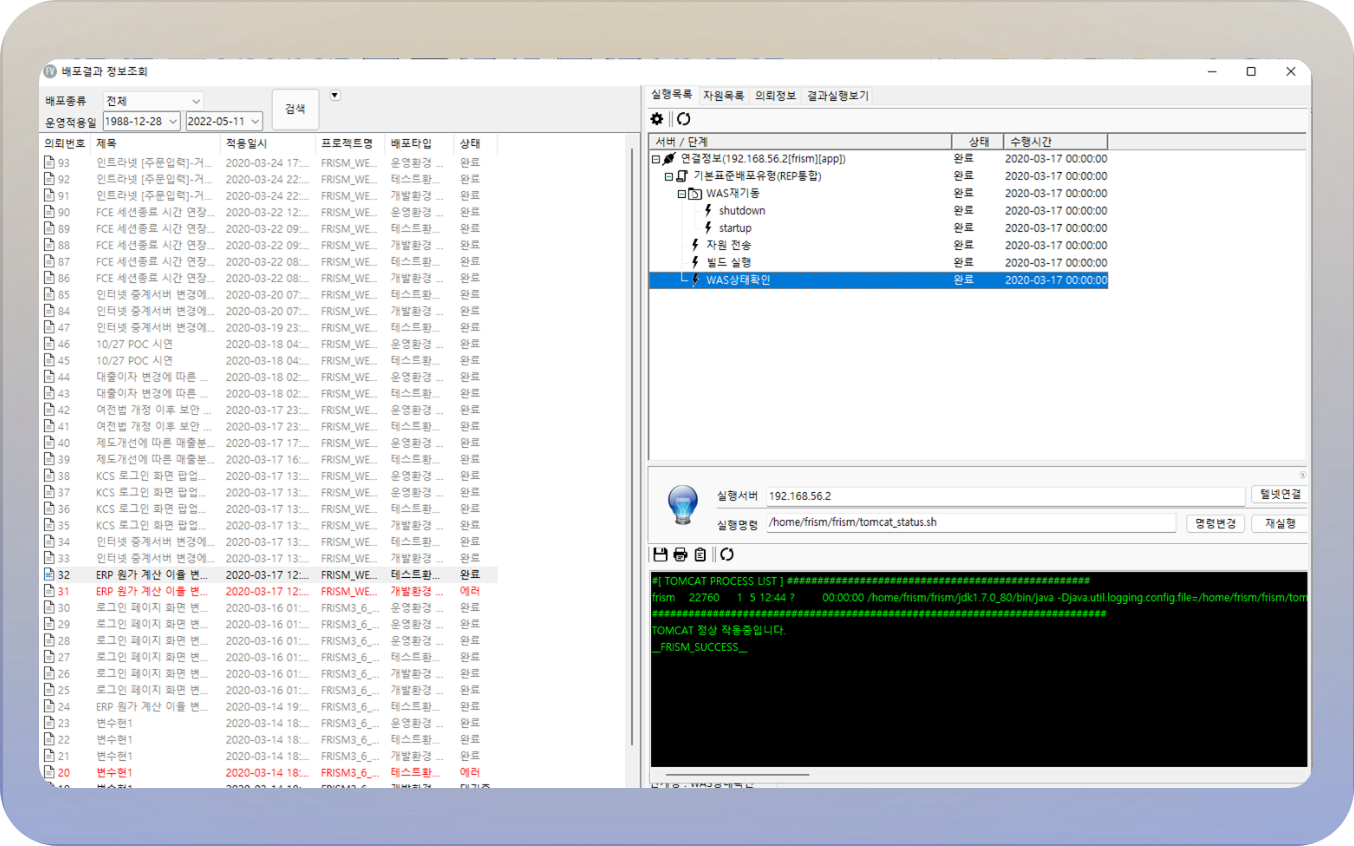Click the 수행시간 column header
Image resolution: width=1354 pixels, height=846 pixels.
(x=1055, y=142)
